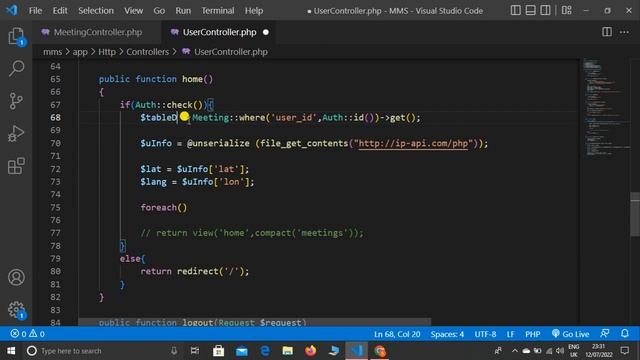
Task: Open Customize Layout icon
Action: pyautogui.click(x=567, y=10)
